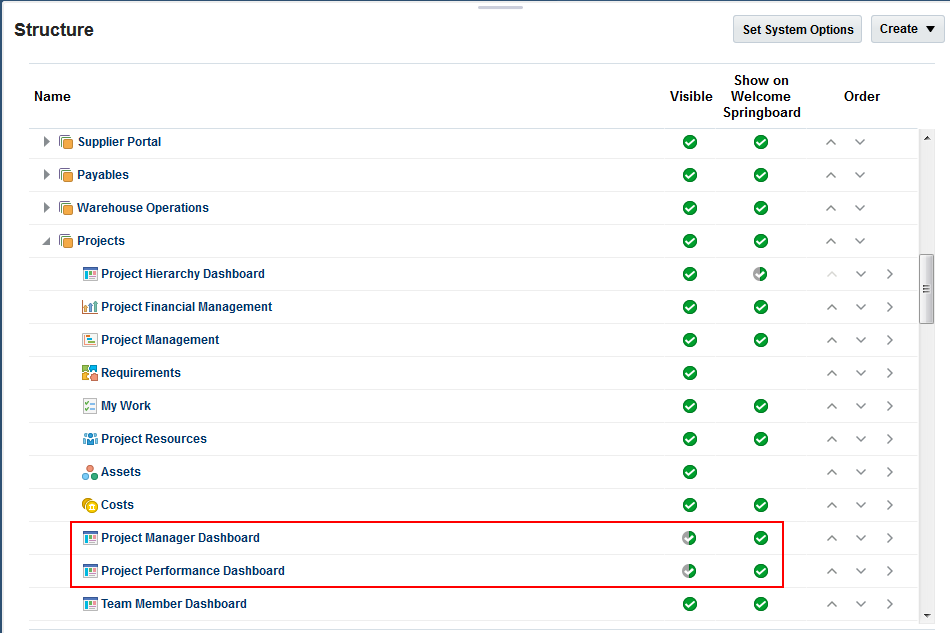
Task: Click the Requirements puzzle icon
Action: click(90, 373)
